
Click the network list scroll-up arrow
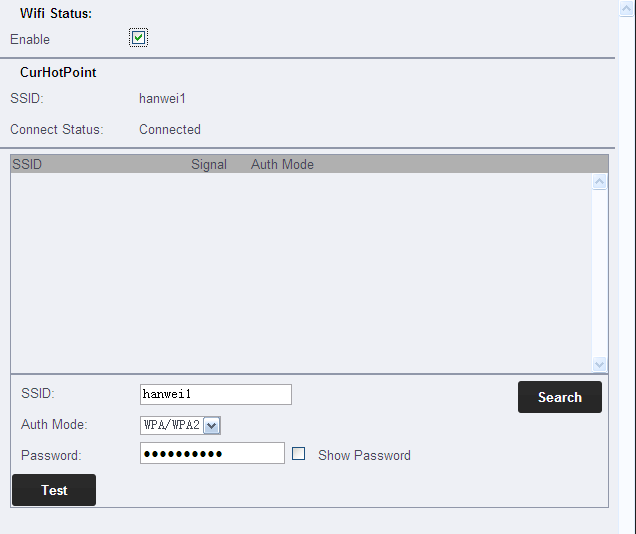[599, 182]
